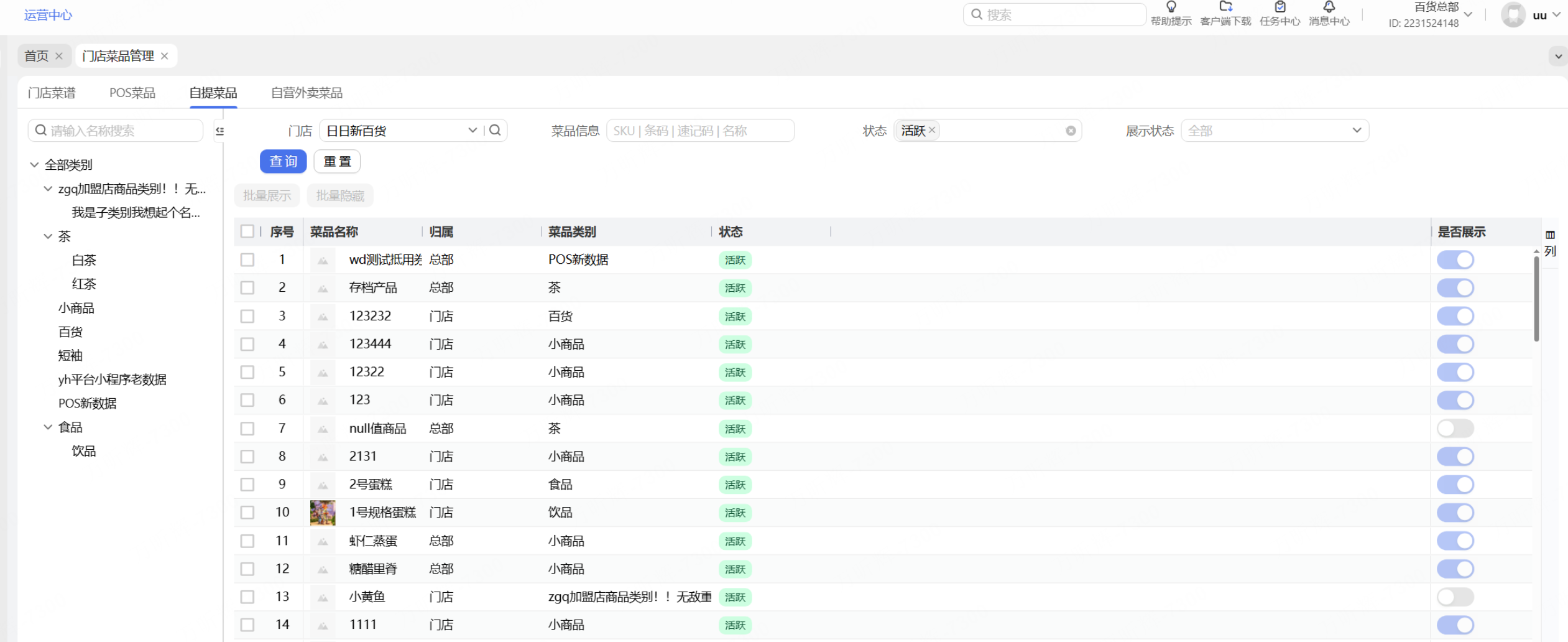Viewport: 1568px width, 642px height.
Task: Focus the 菜品信息 SKU input field
Action: (x=700, y=131)
